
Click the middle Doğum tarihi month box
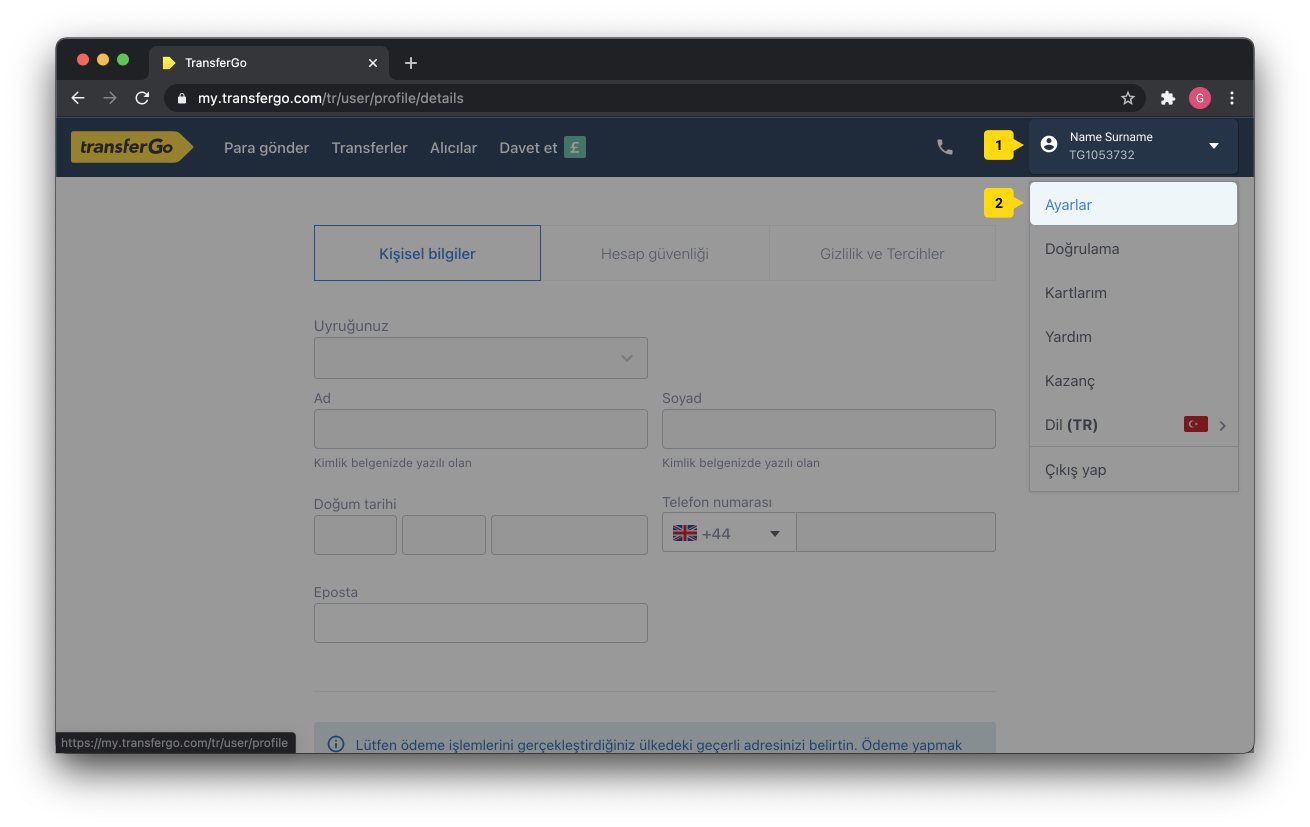(444, 535)
